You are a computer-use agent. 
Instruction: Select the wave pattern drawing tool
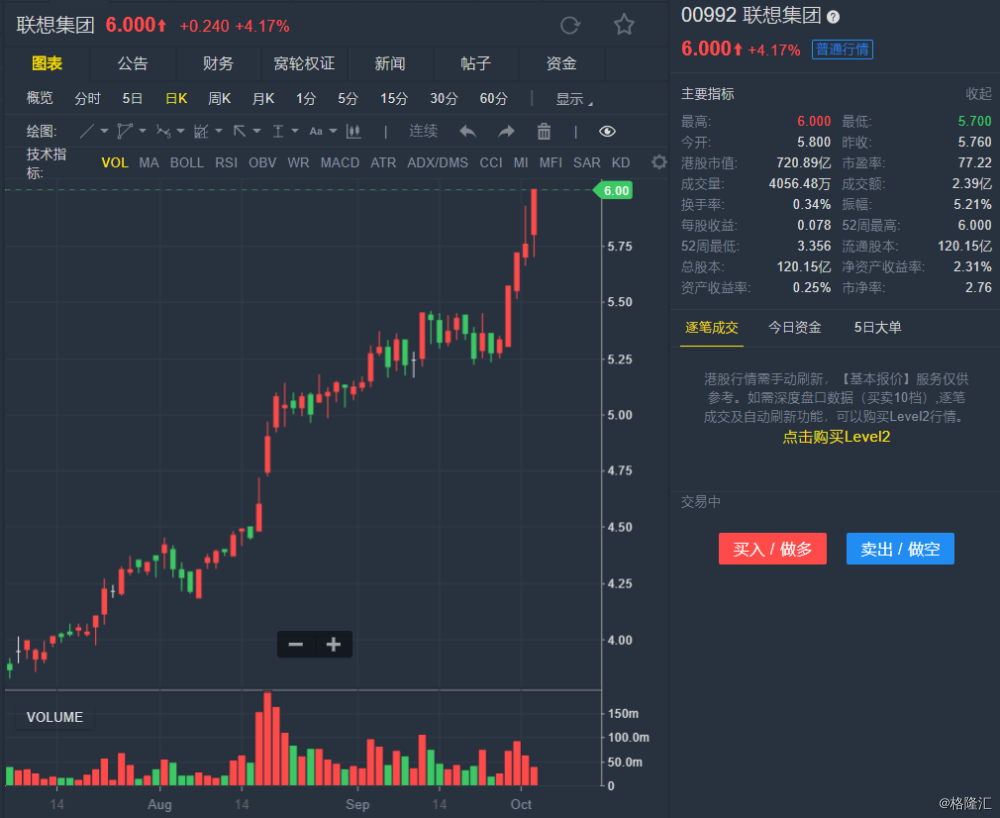(163, 131)
